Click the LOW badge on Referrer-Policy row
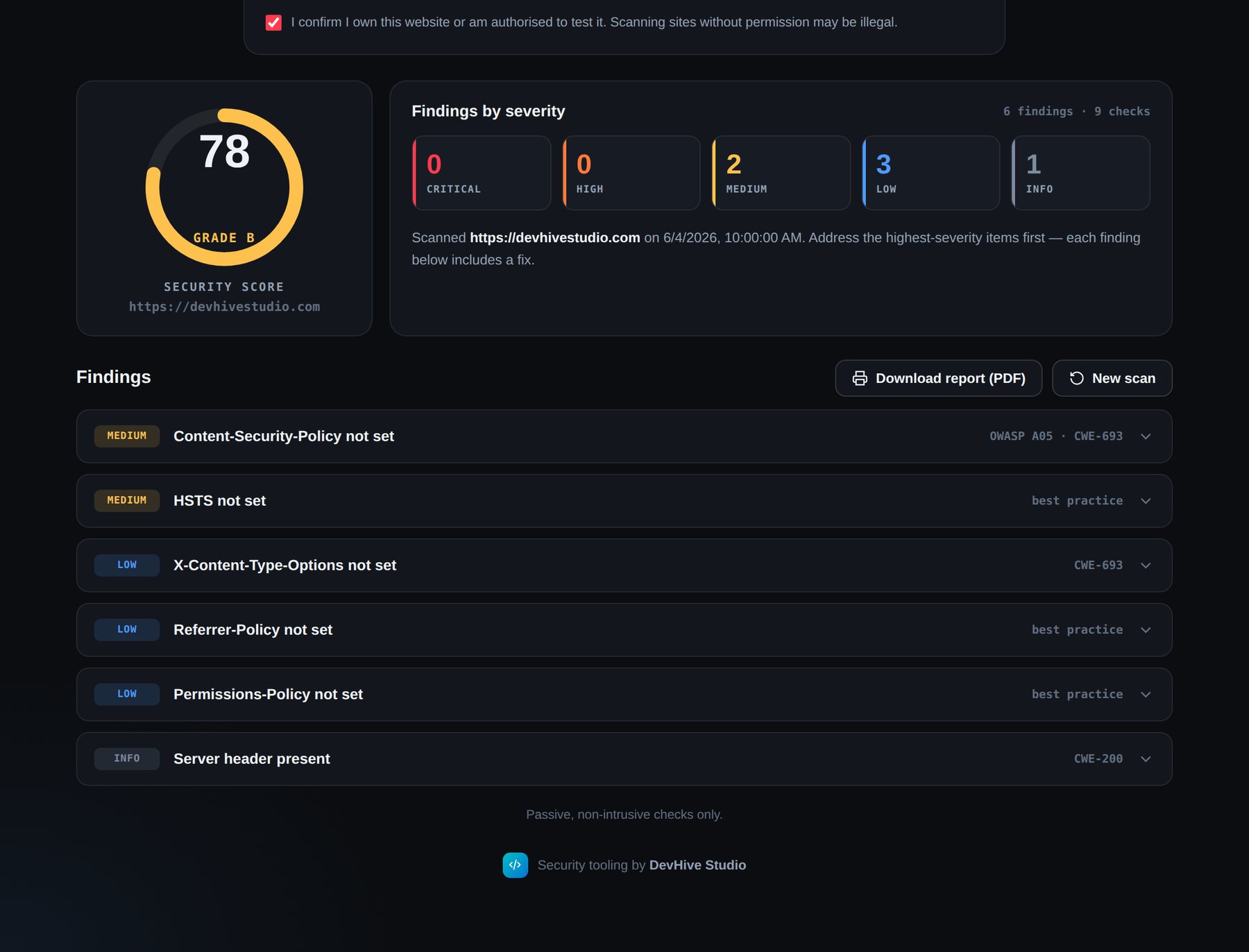The height and width of the screenshot is (952, 1249). tap(127, 630)
